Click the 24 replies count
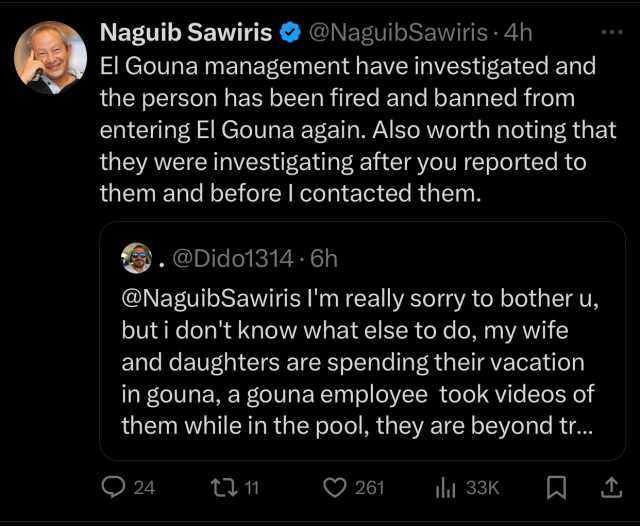The height and width of the screenshot is (526, 640). pyautogui.click(x=144, y=487)
